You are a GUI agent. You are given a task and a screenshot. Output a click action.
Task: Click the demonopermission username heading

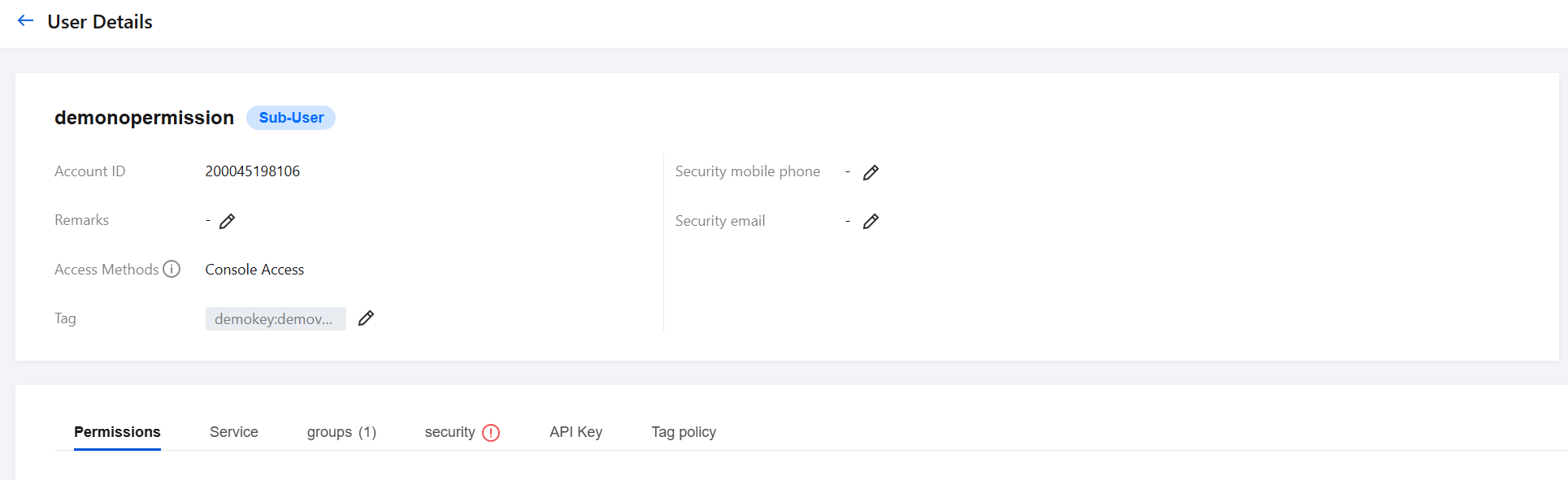point(144,118)
